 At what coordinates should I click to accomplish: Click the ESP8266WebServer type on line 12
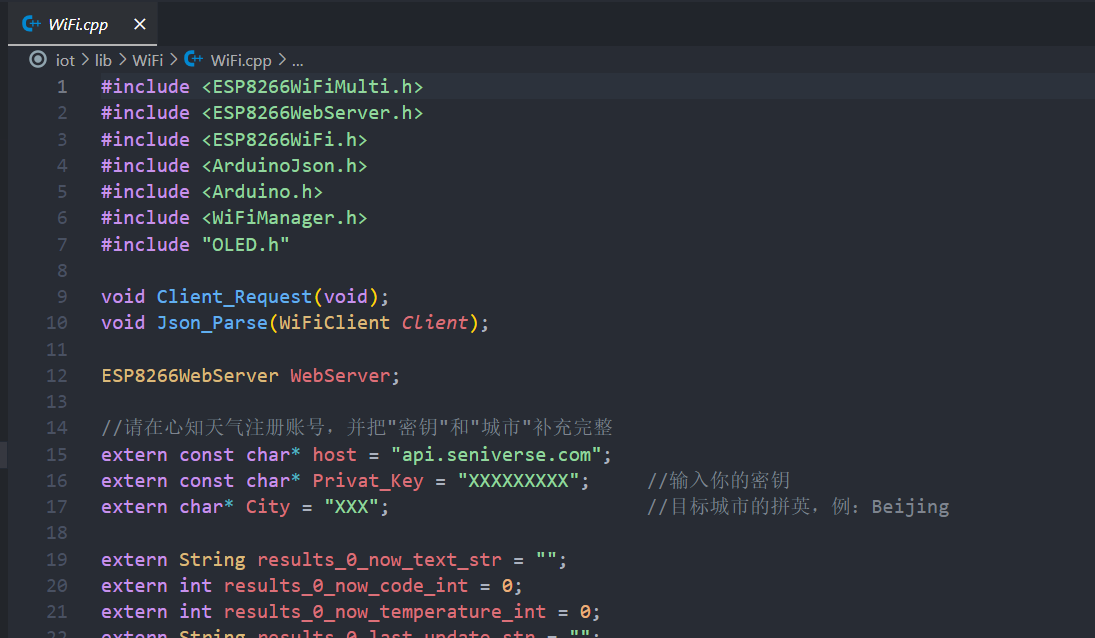[190, 376]
